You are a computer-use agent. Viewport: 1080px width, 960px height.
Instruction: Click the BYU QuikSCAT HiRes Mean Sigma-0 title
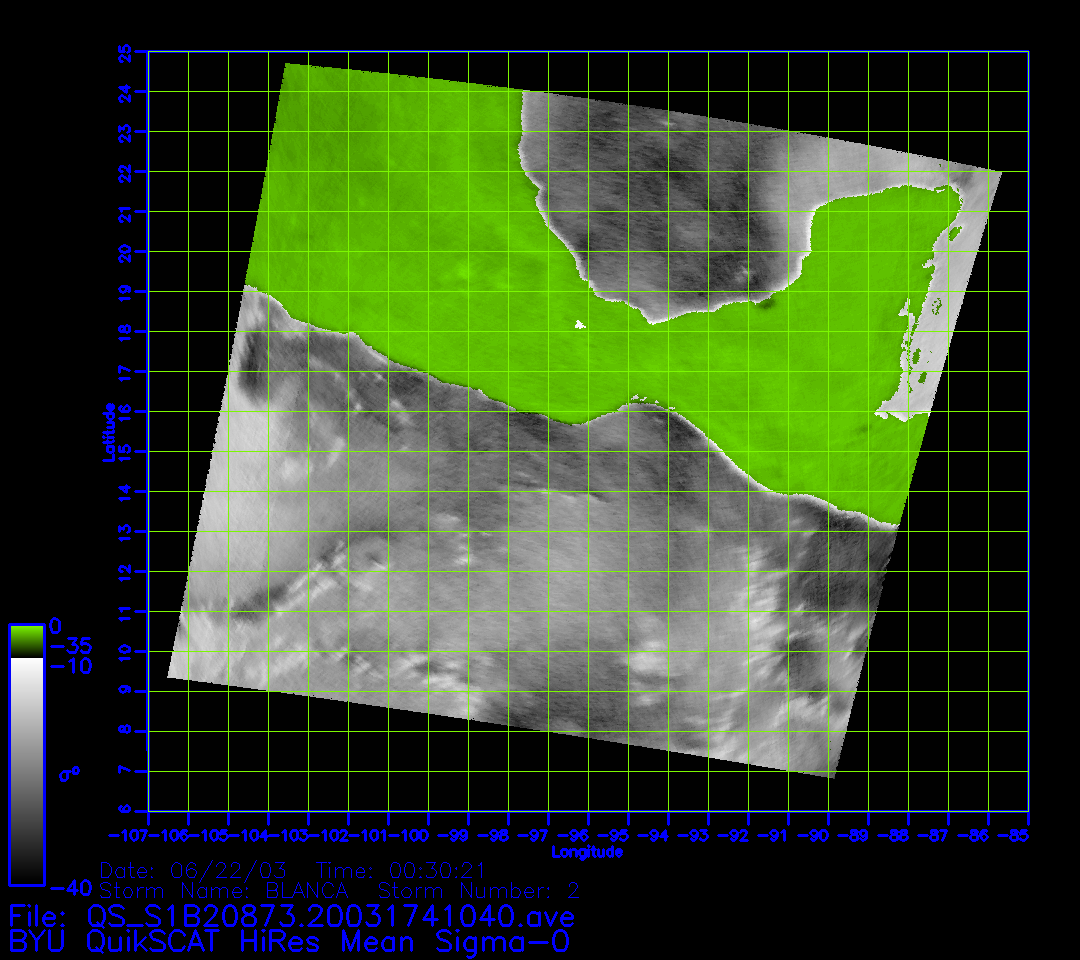coord(290,941)
